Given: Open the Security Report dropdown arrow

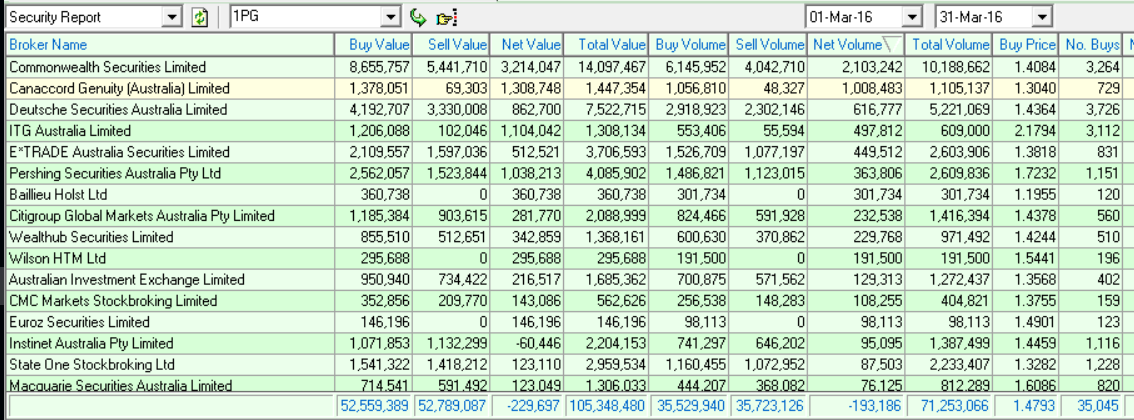Looking at the screenshot, I should [x=172, y=17].
